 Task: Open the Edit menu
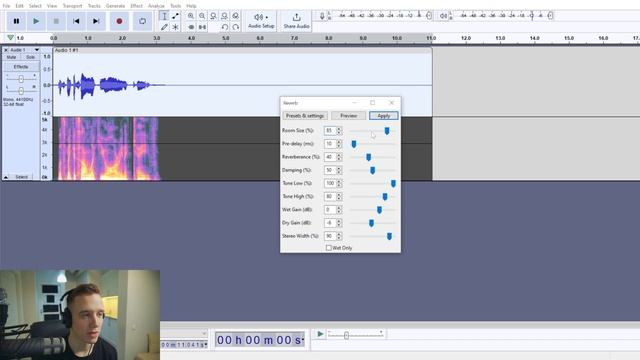tap(20, 6)
